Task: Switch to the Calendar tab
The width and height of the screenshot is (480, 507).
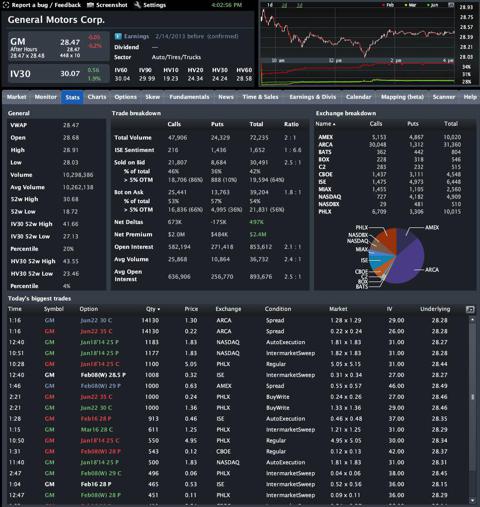Action: (x=358, y=97)
